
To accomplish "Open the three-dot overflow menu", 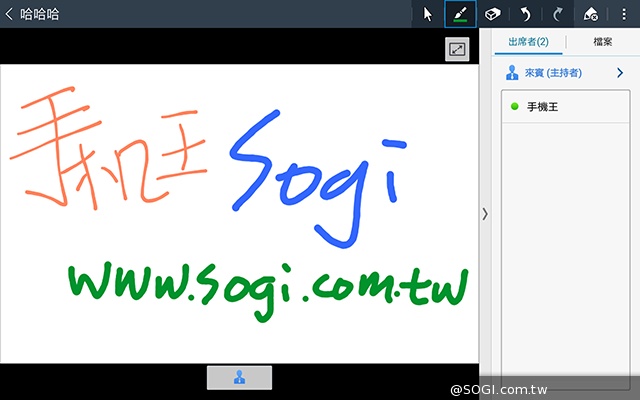I will tap(624, 14).
